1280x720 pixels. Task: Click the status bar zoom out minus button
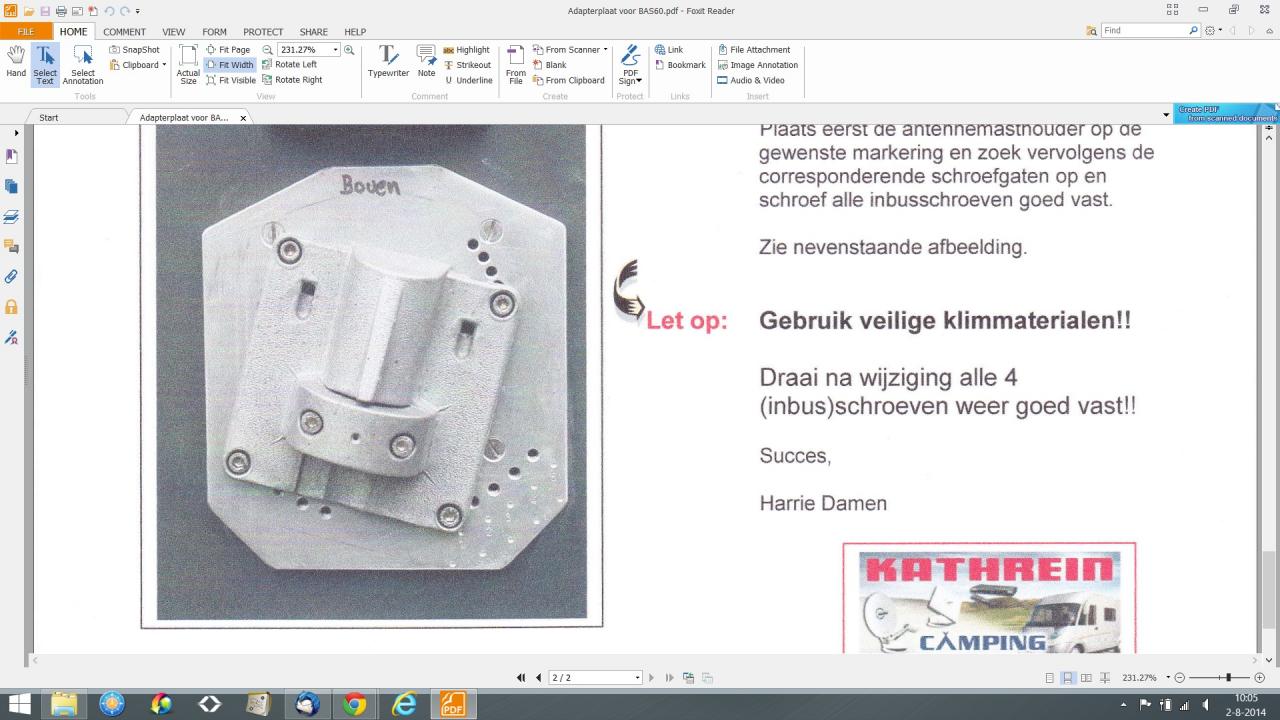coord(1180,678)
